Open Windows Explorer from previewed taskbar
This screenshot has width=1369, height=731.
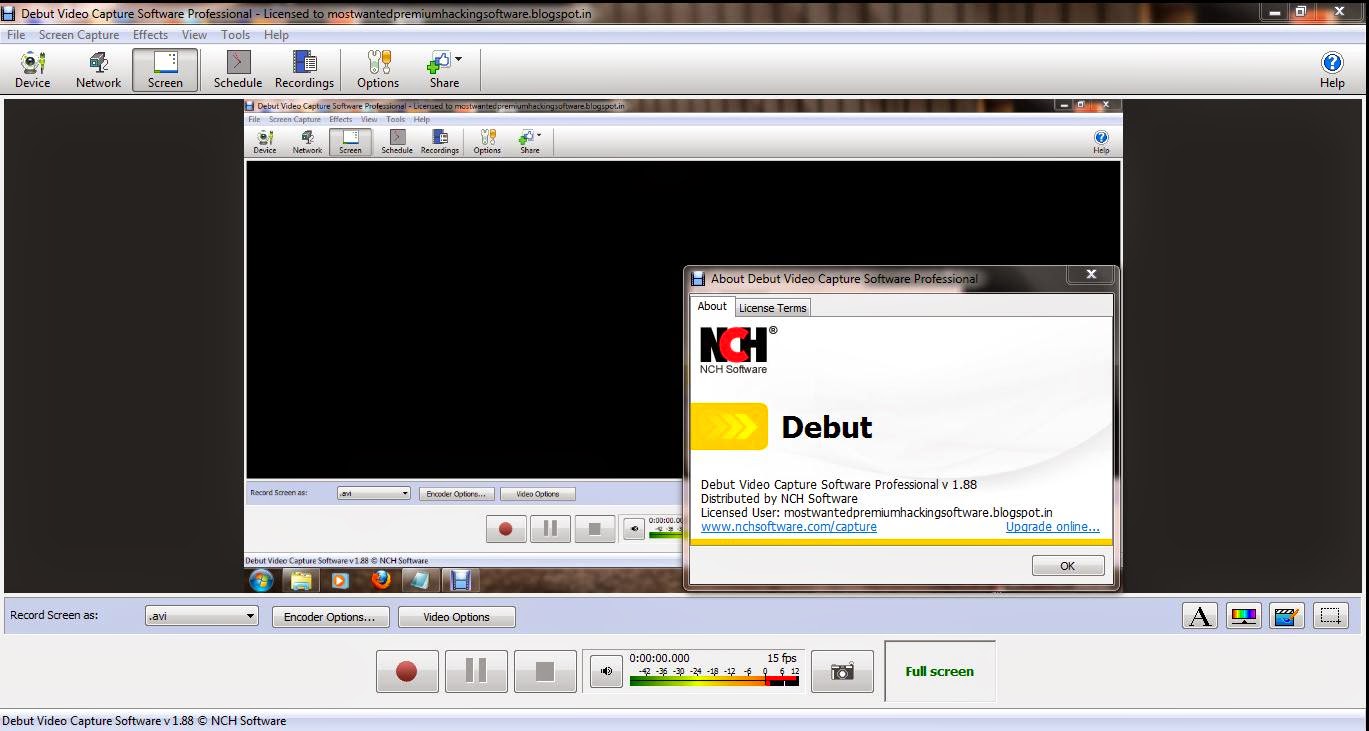301,580
